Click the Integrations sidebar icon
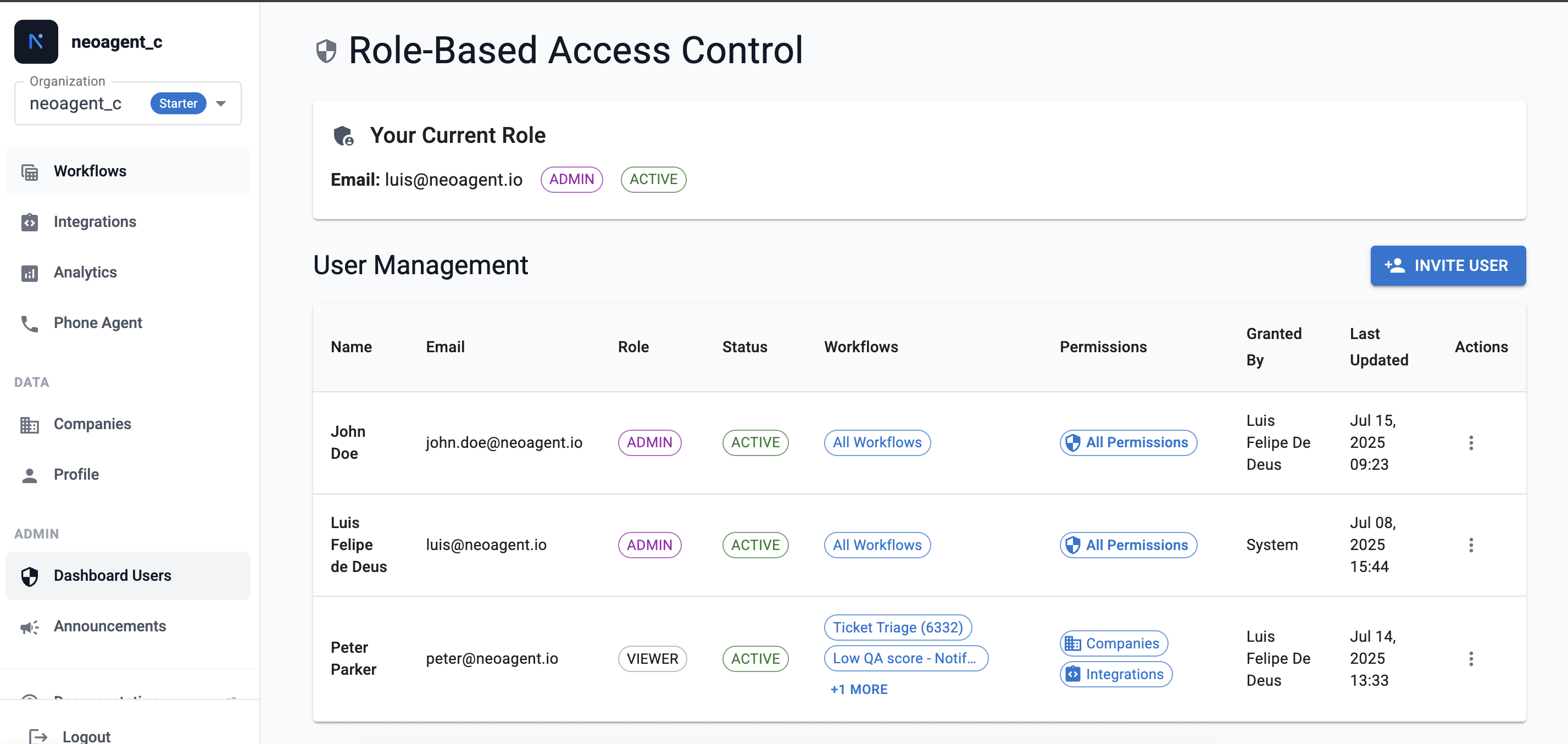Image resolution: width=1568 pixels, height=744 pixels. point(29,222)
